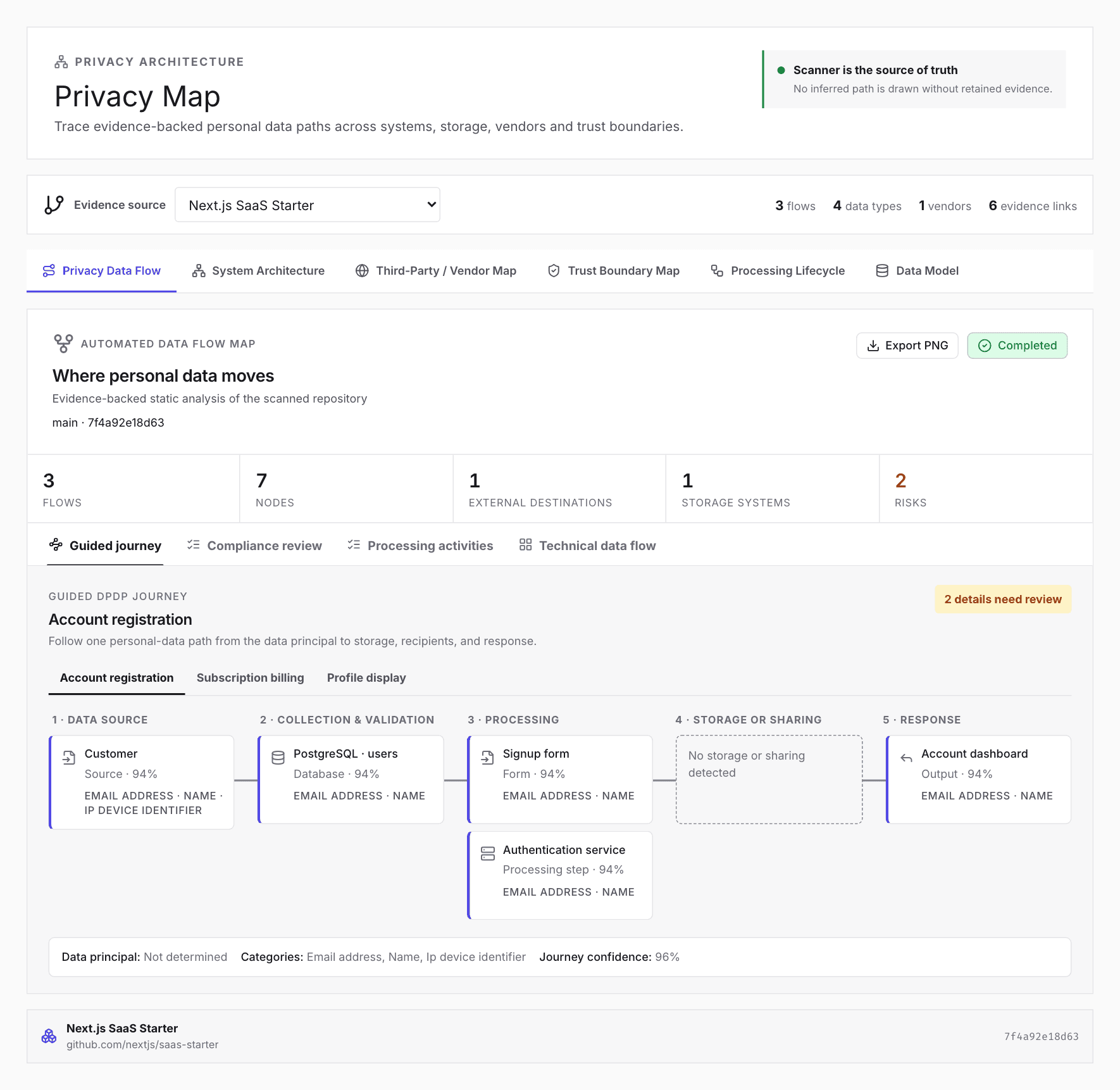Image resolution: width=1120 pixels, height=1090 pixels.
Task: Click the Privacy Data Flow tab icon
Action: tap(49, 271)
